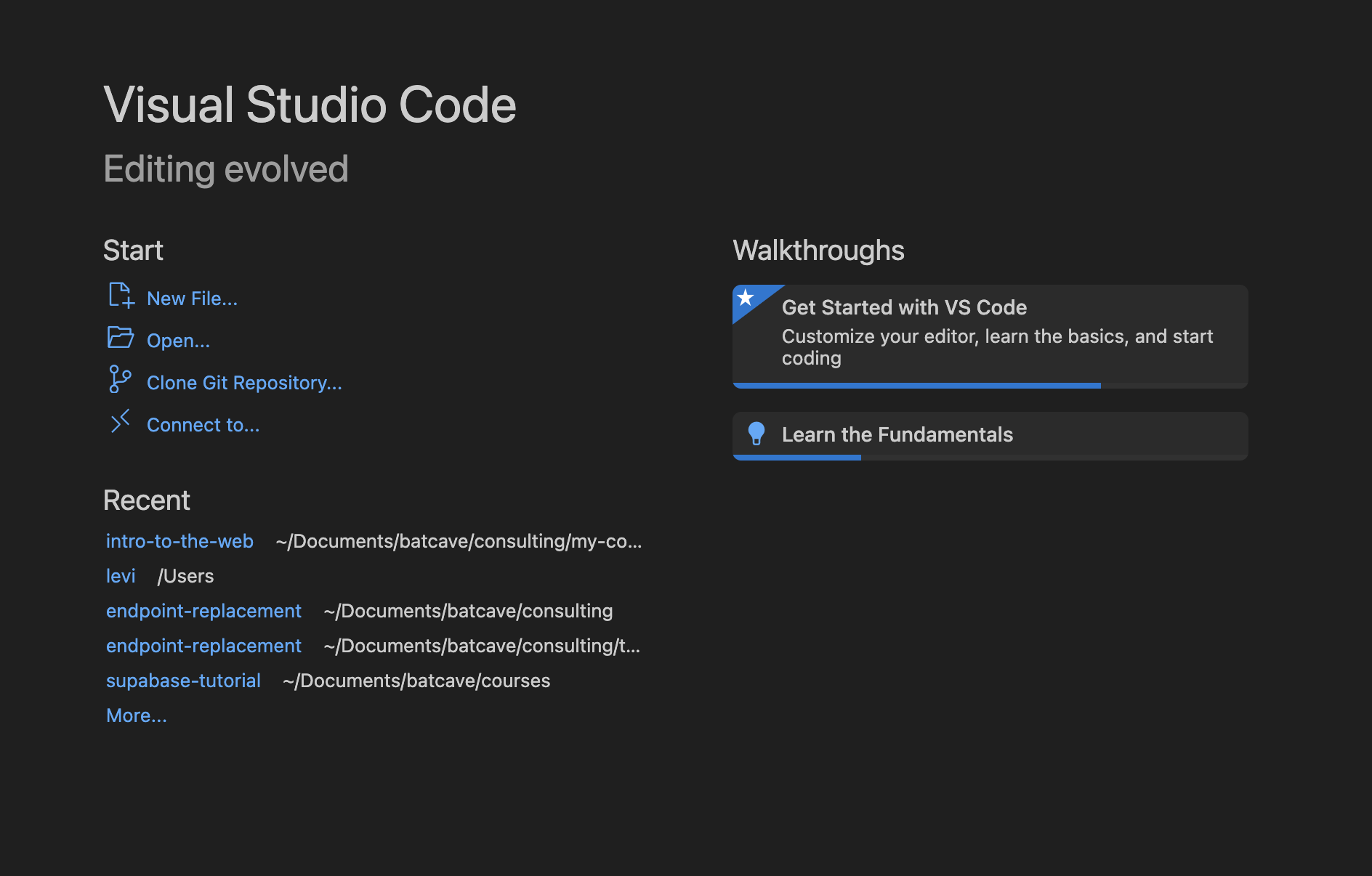
Task: Open recent folder supabase-tutorial
Action: coord(183,681)
